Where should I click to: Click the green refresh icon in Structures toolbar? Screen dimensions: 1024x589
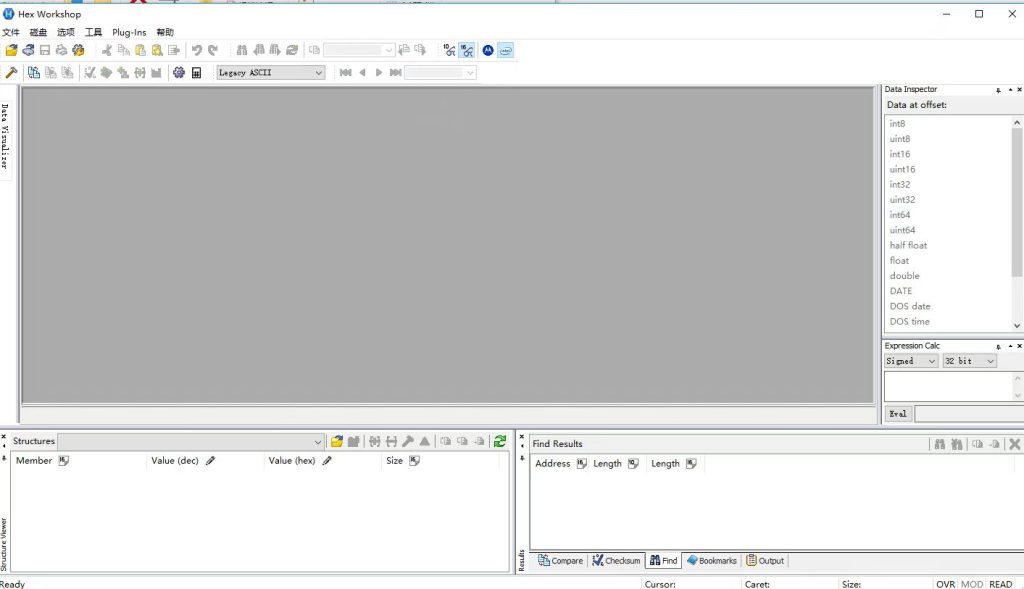[x=499, y=441]
